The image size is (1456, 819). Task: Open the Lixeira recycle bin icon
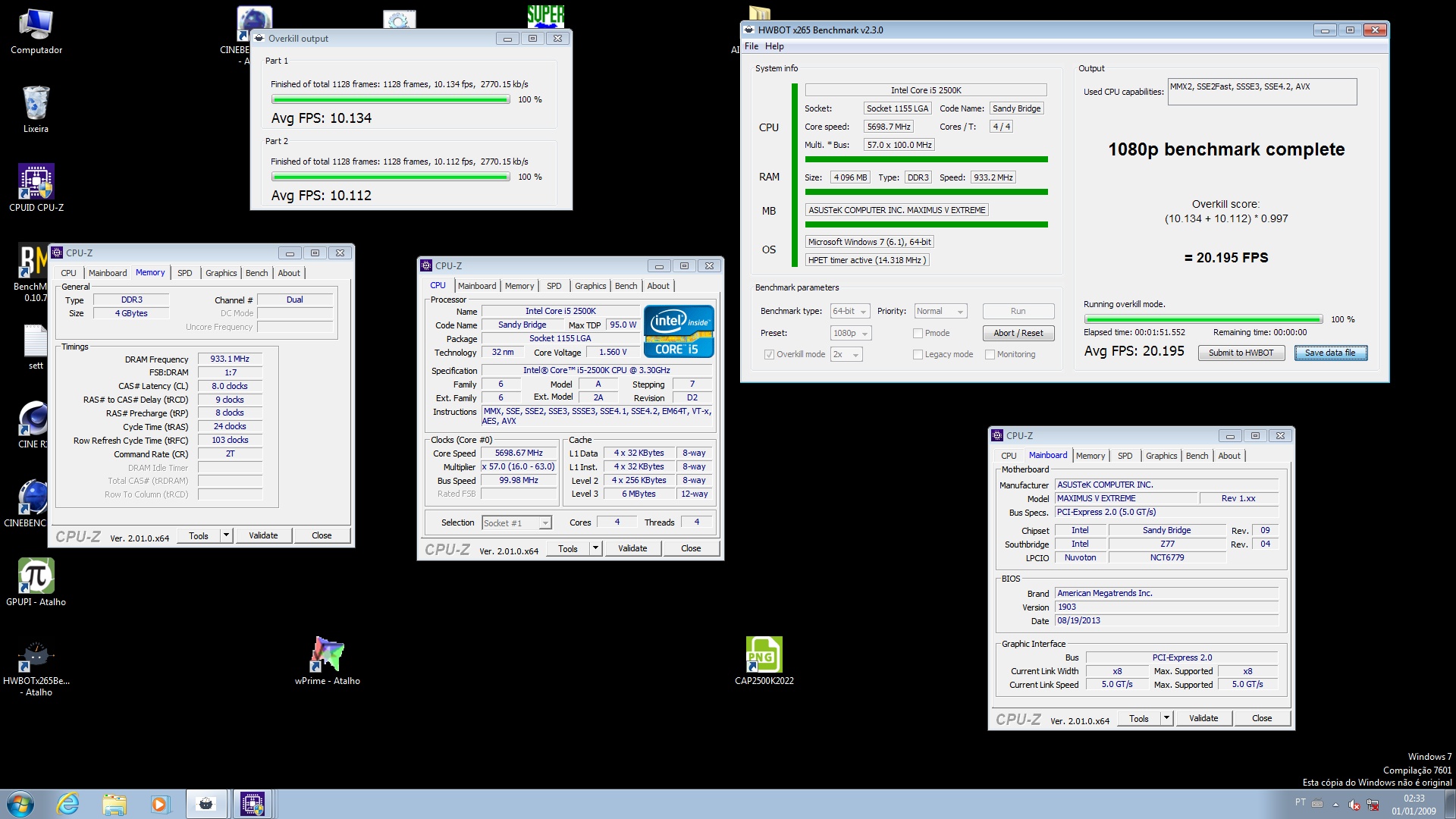pos(36,110)
